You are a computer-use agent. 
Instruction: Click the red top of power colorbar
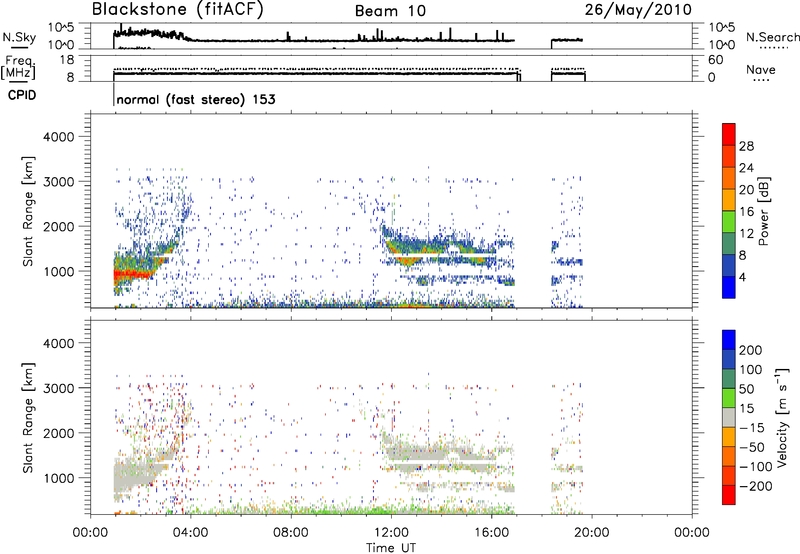pyautogui.click(x=729, y=134)
